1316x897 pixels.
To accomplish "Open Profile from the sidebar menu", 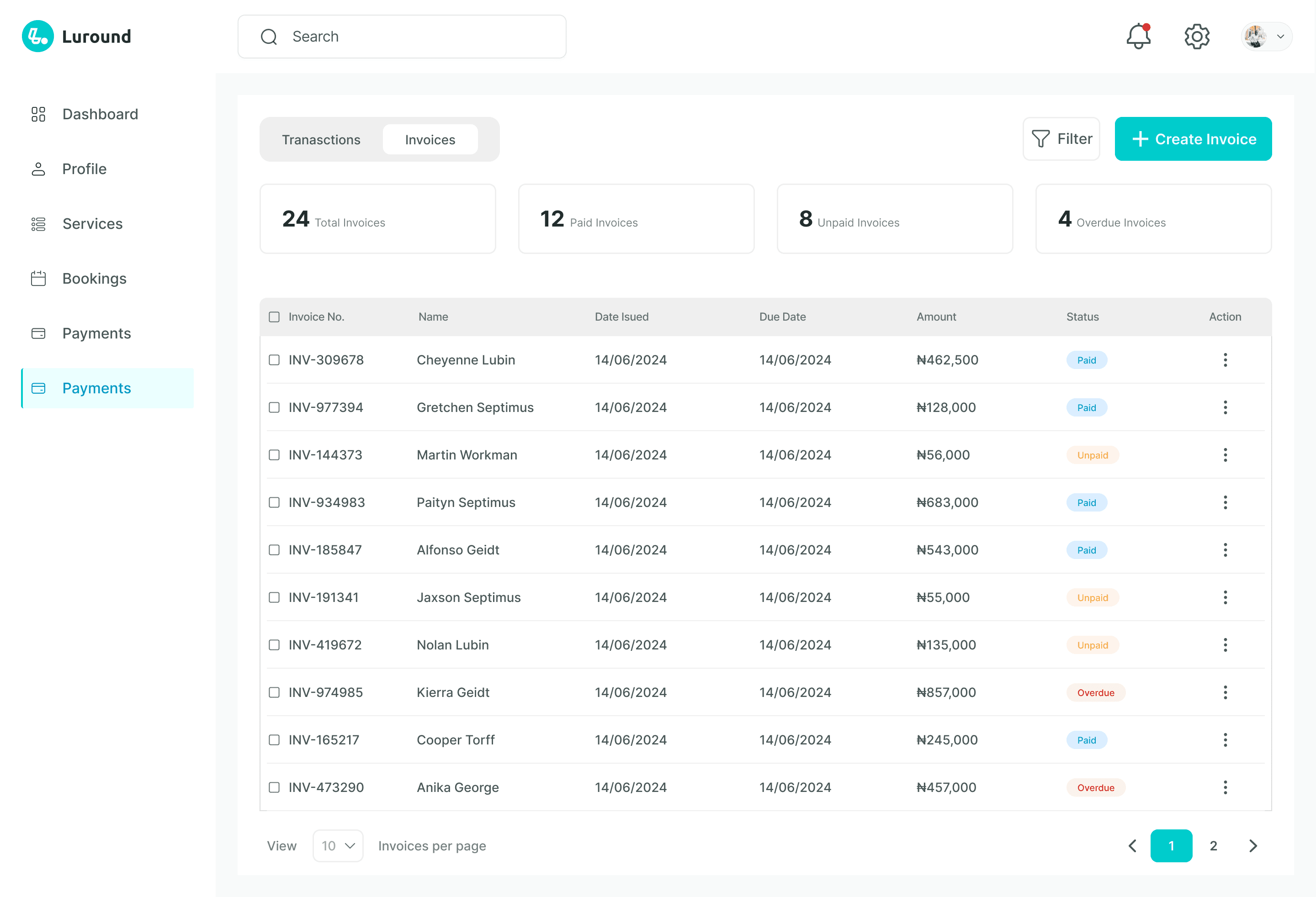I will coord(85,169).
